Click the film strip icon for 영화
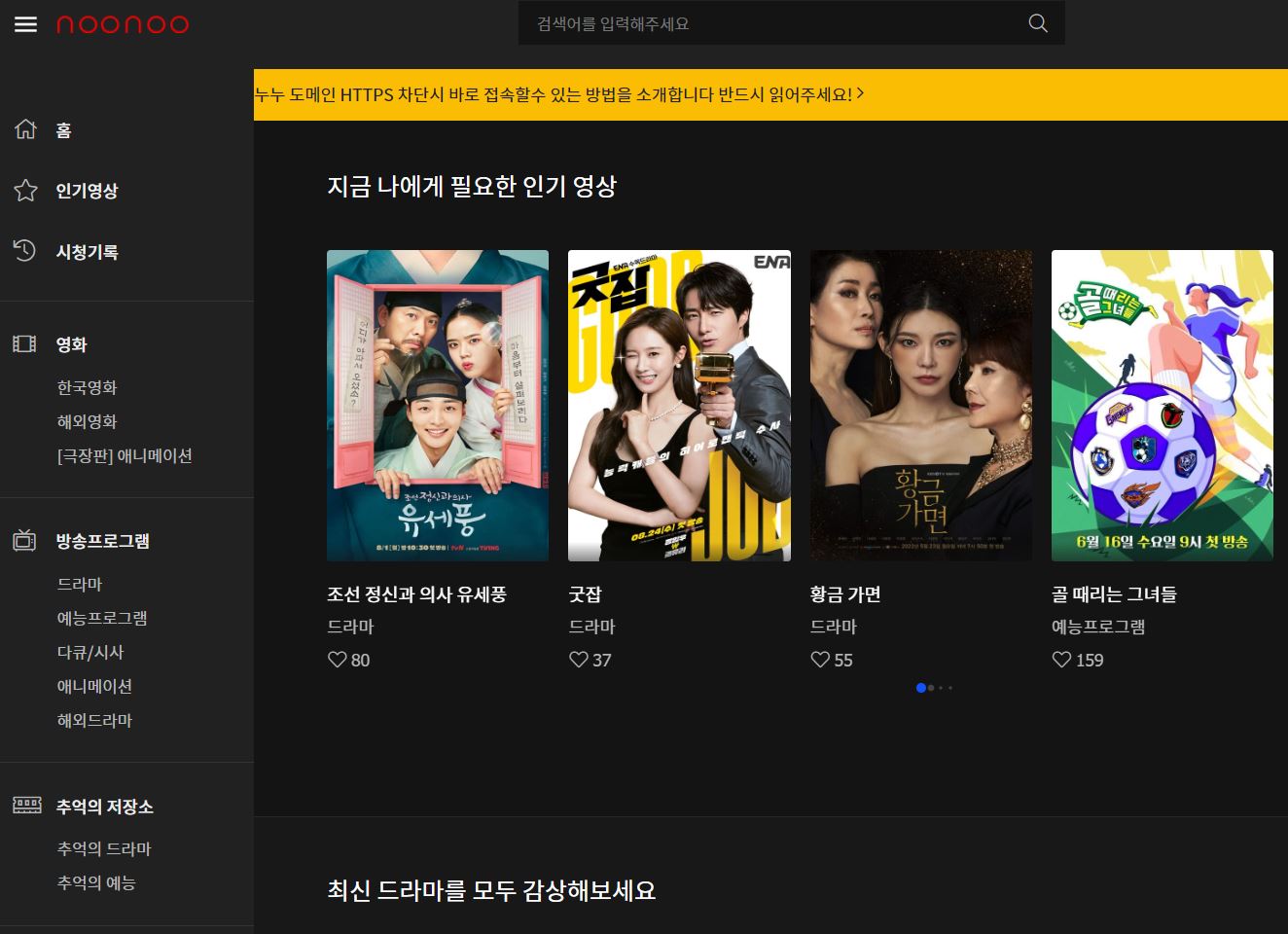 24,343
